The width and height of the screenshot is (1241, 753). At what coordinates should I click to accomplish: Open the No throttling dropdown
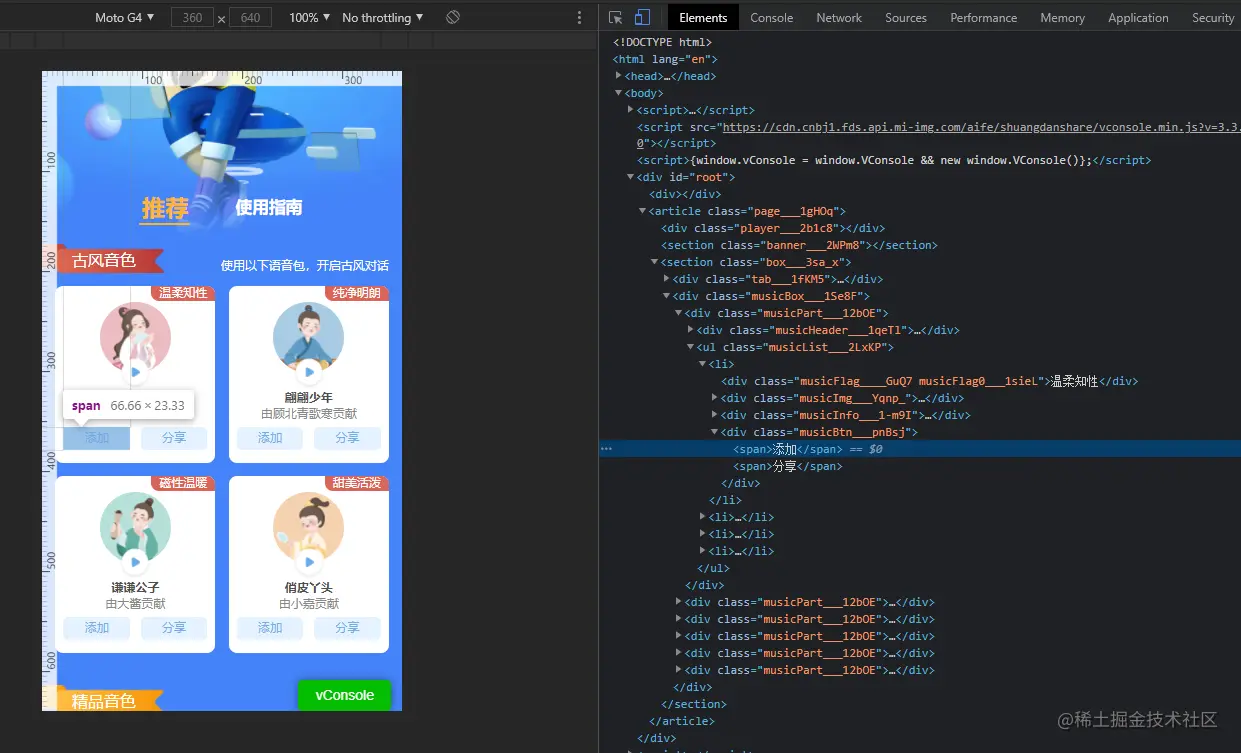point(382,17)
